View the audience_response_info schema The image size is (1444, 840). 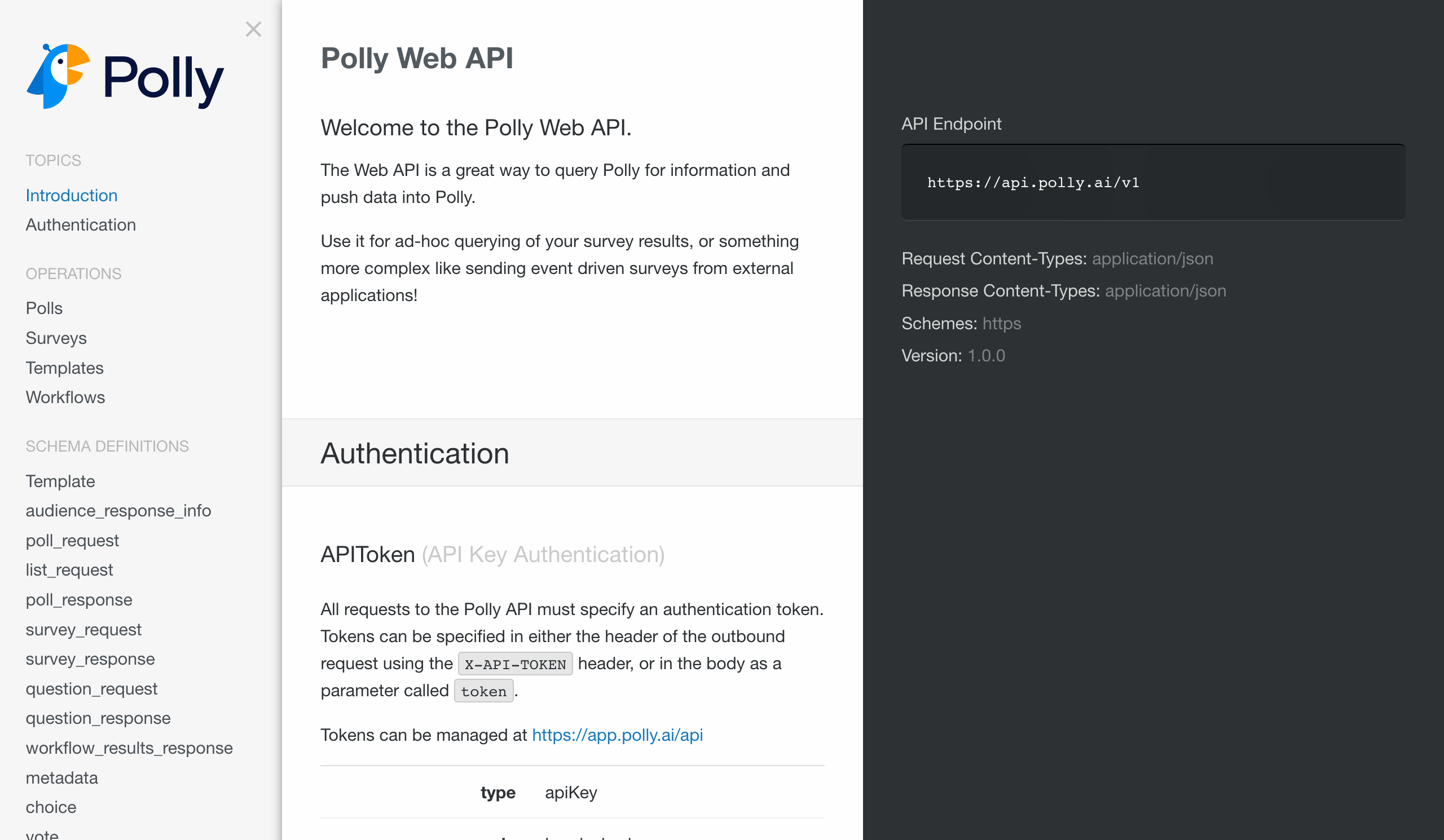(x=118, y=511)
